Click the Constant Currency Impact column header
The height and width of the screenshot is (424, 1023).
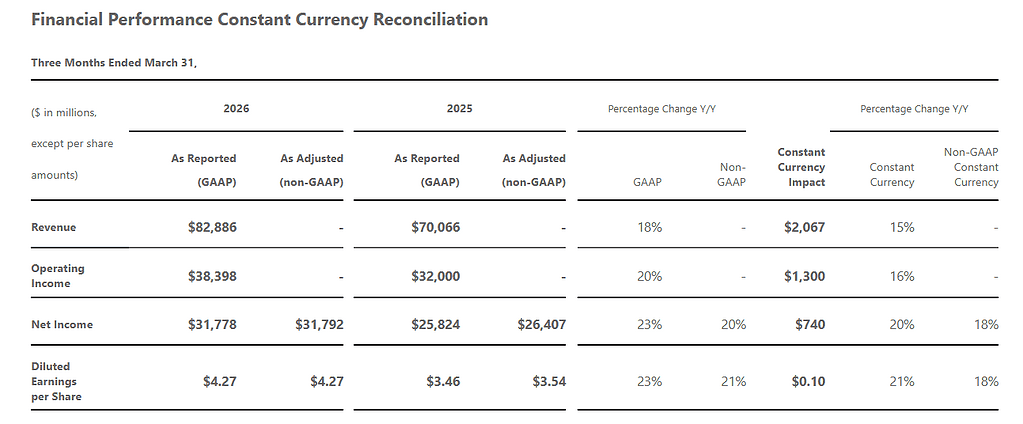click(801, 167)
